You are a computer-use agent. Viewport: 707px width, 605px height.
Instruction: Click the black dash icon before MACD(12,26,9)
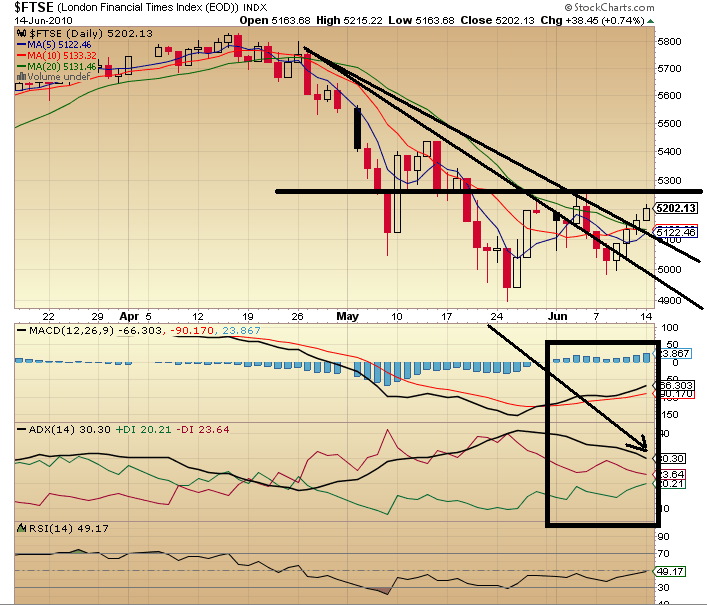(19, 331)
